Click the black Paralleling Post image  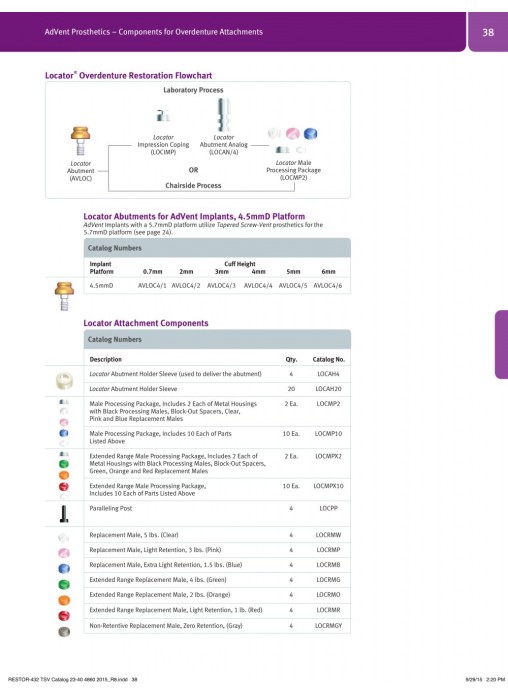pyautogui.click(x=64, y=514)
